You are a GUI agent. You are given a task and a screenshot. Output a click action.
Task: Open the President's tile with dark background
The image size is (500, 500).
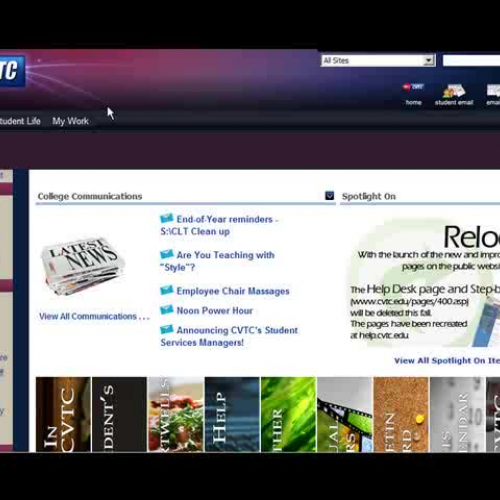[119, 414]
